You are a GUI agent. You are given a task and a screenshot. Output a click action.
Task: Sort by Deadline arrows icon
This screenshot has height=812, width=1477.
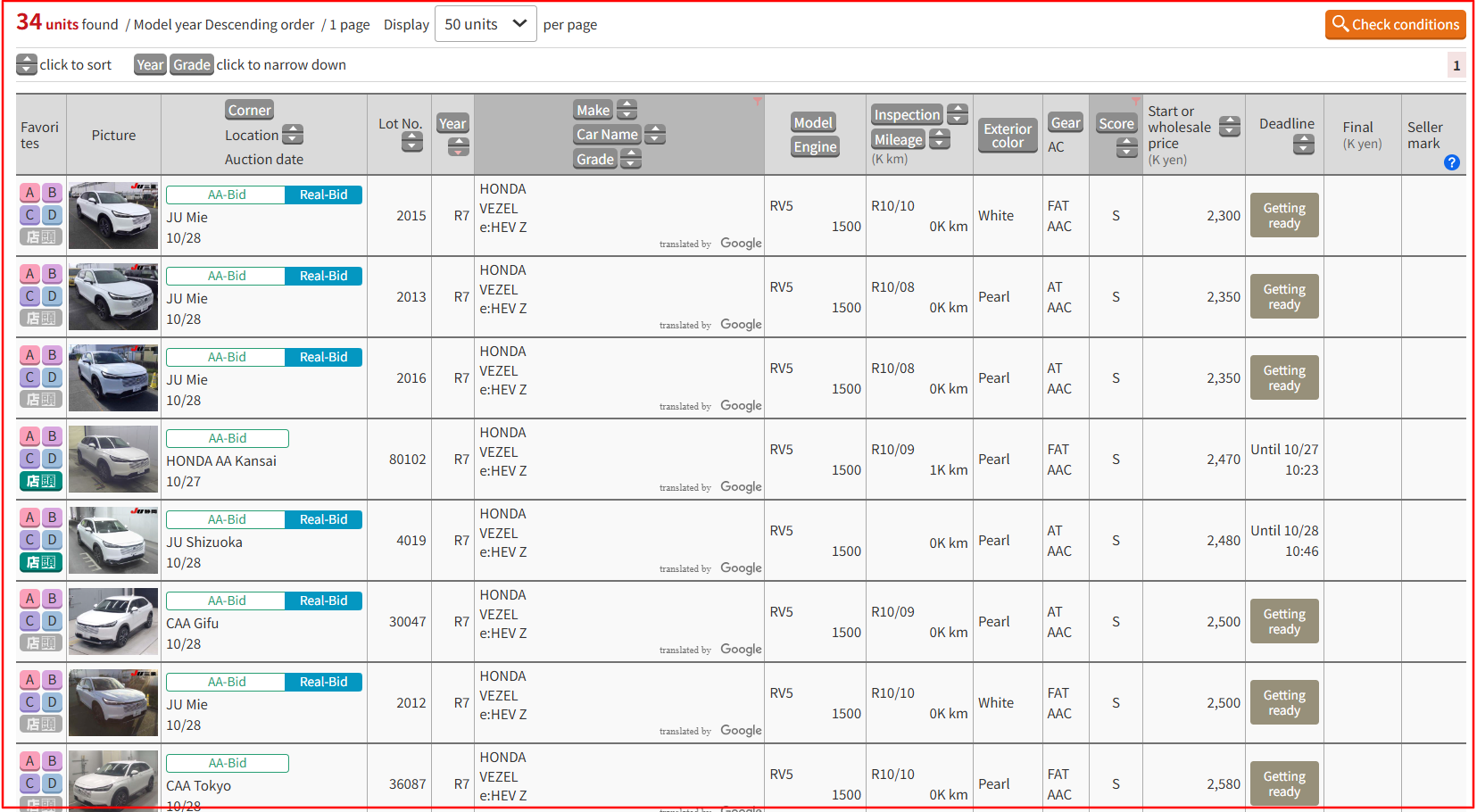coord(1304,145)
